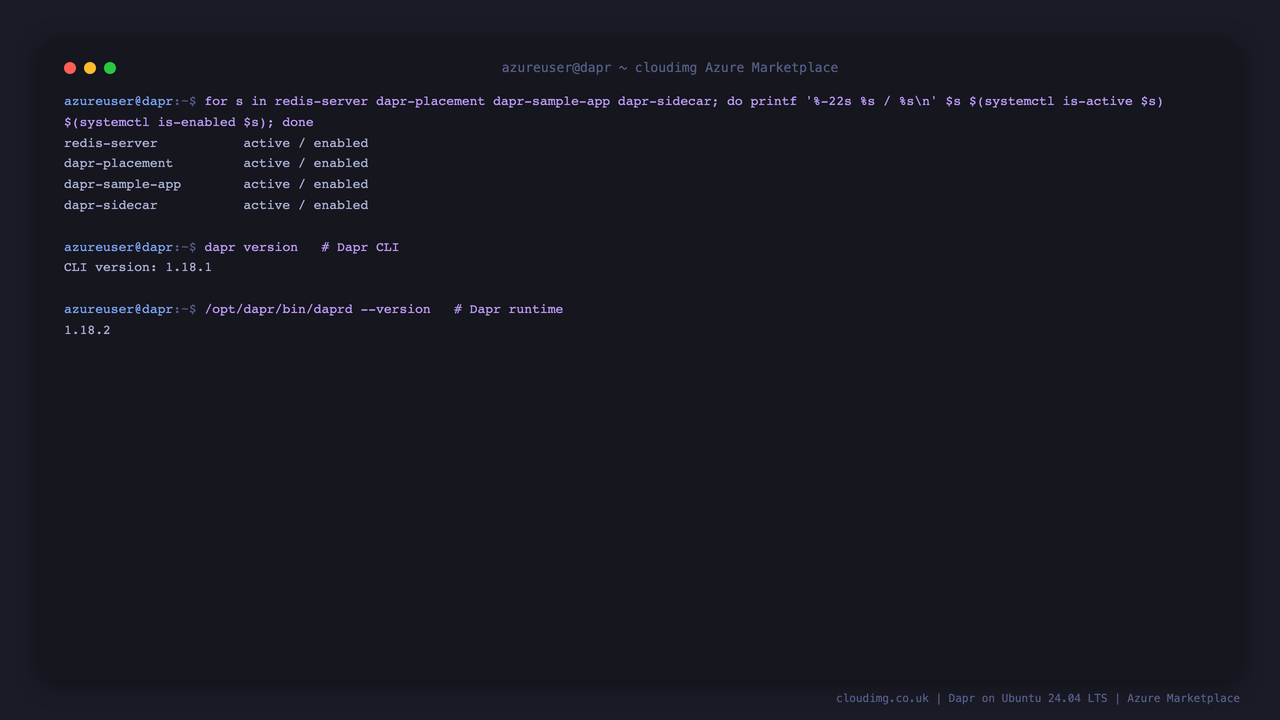
Task: Click 'active / enabled' status for redis-server
Action: (x=306, y=143)
